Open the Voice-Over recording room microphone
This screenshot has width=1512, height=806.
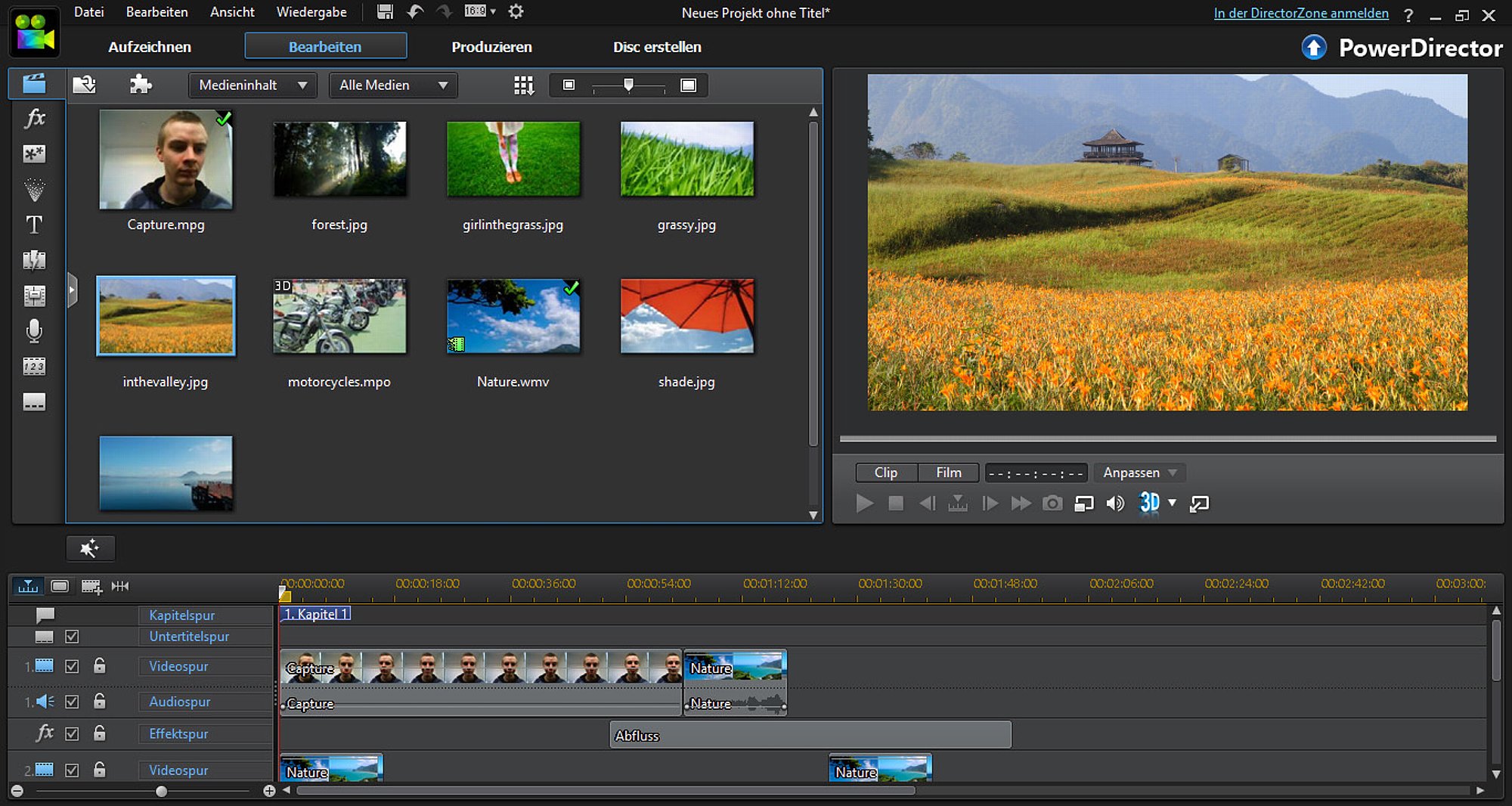click(34, 331)
